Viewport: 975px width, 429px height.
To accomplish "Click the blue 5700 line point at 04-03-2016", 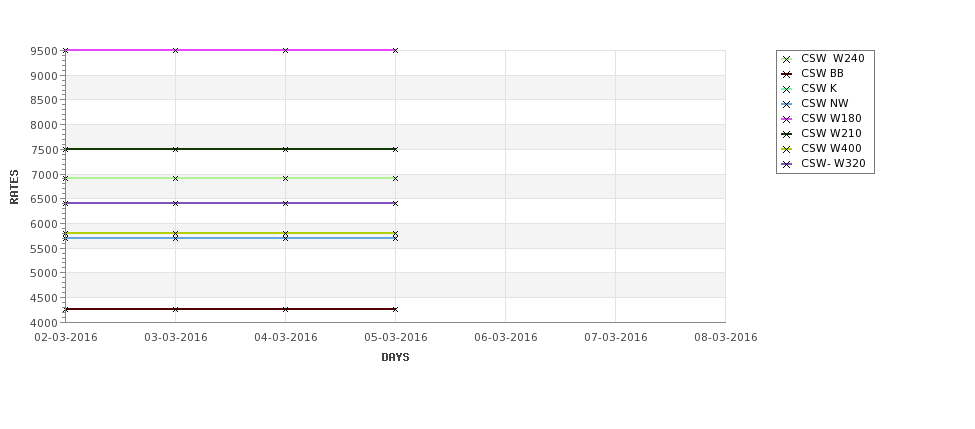I will [285, 238].
